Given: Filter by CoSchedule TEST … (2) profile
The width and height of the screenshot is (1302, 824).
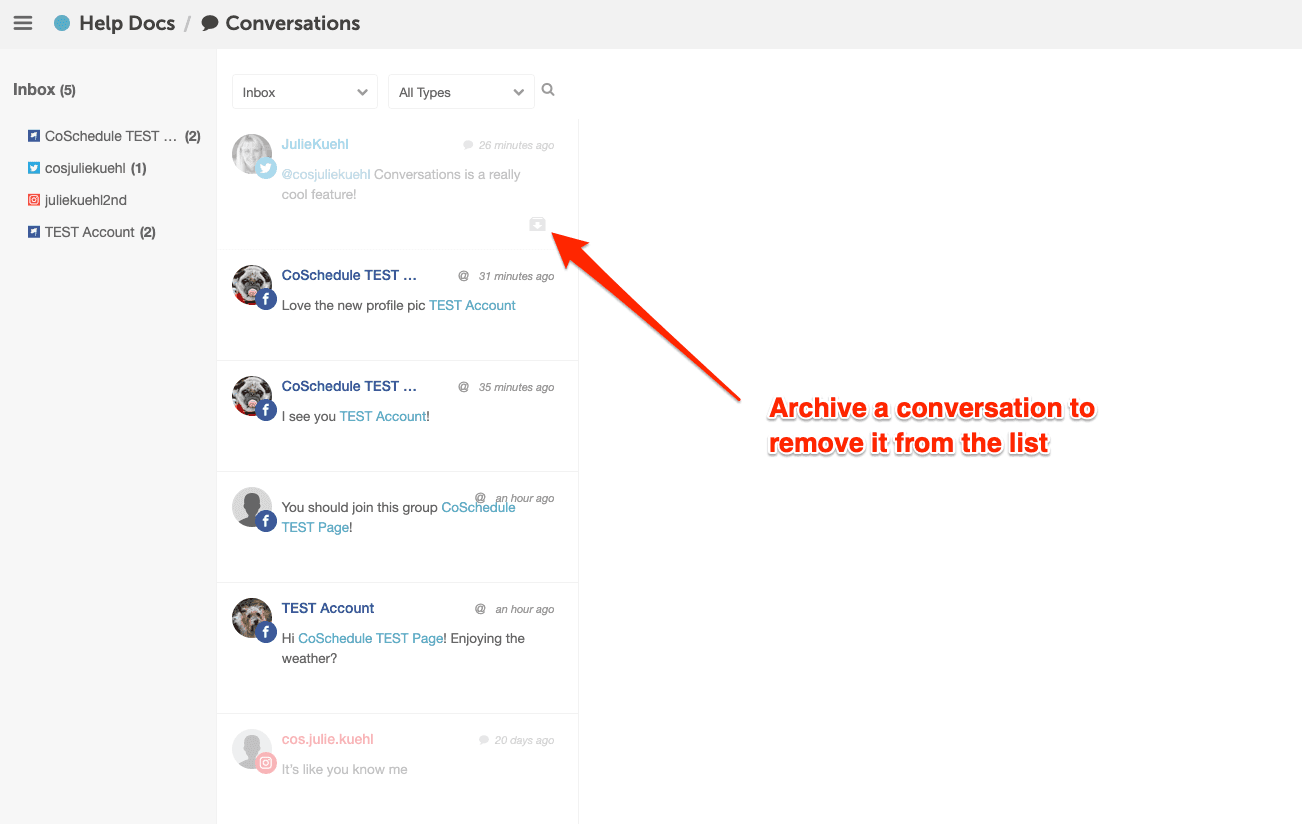Looking at the screenshot, I should point(114,136).
